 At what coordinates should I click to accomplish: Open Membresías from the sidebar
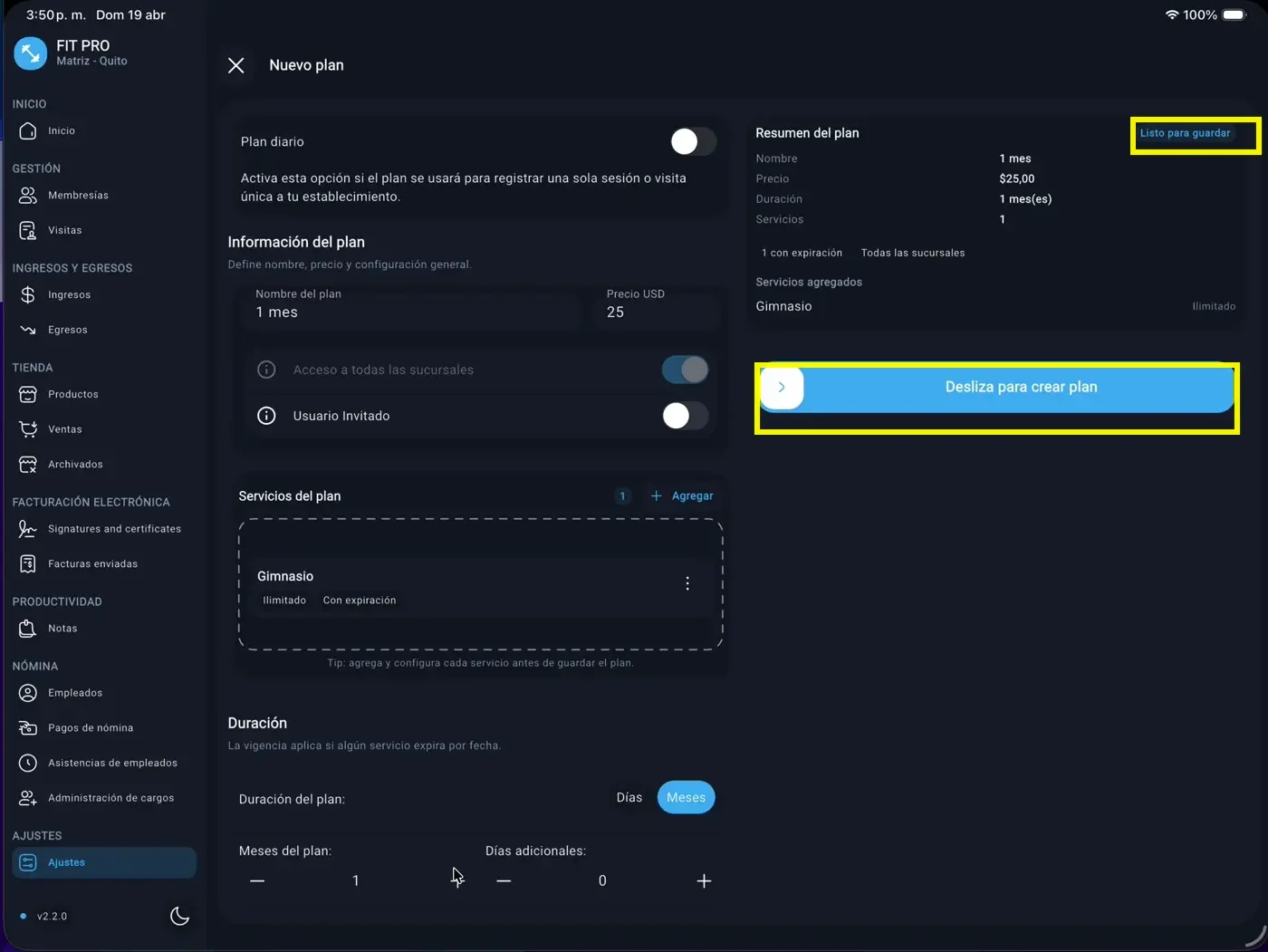click(78, 195)
